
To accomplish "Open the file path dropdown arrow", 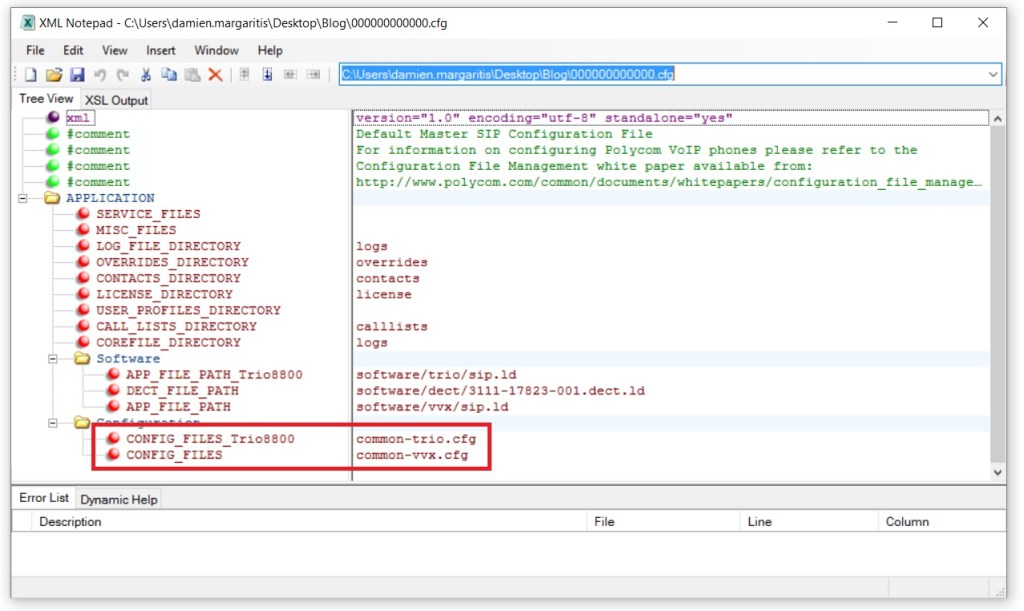I will point(993,75).
